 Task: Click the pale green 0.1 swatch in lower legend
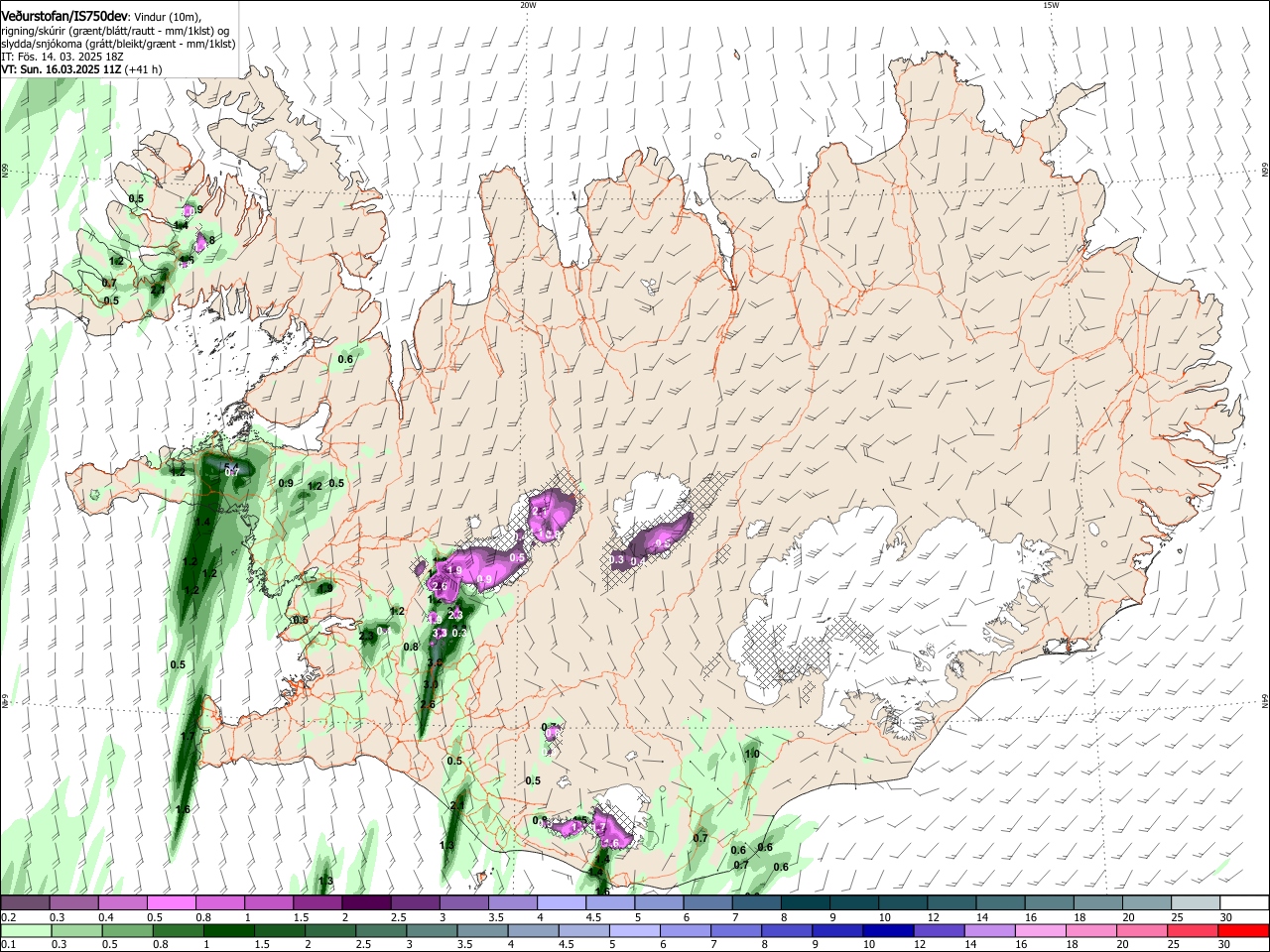[25, 930]
